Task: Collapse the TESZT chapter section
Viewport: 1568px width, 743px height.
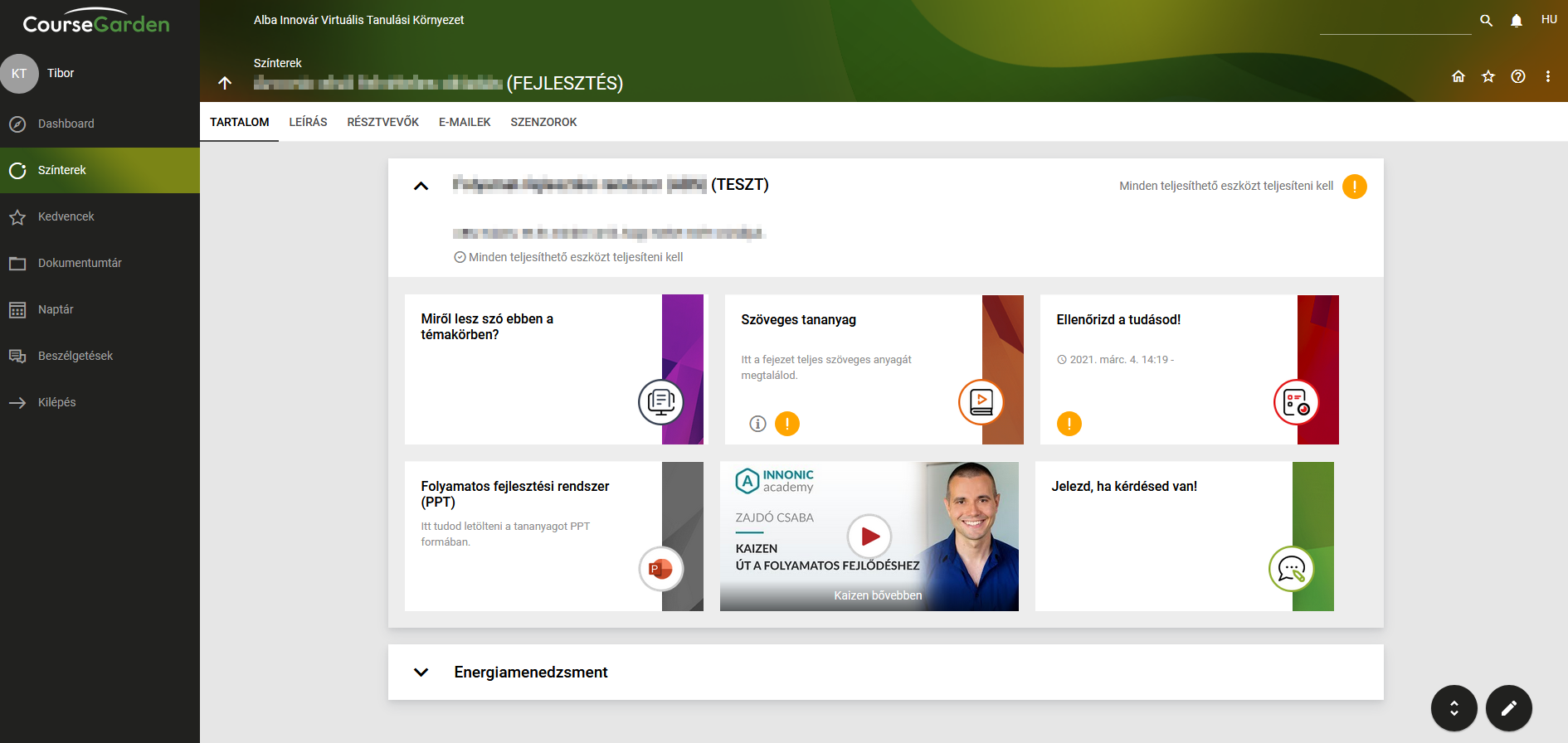Action: pos(421,186)
